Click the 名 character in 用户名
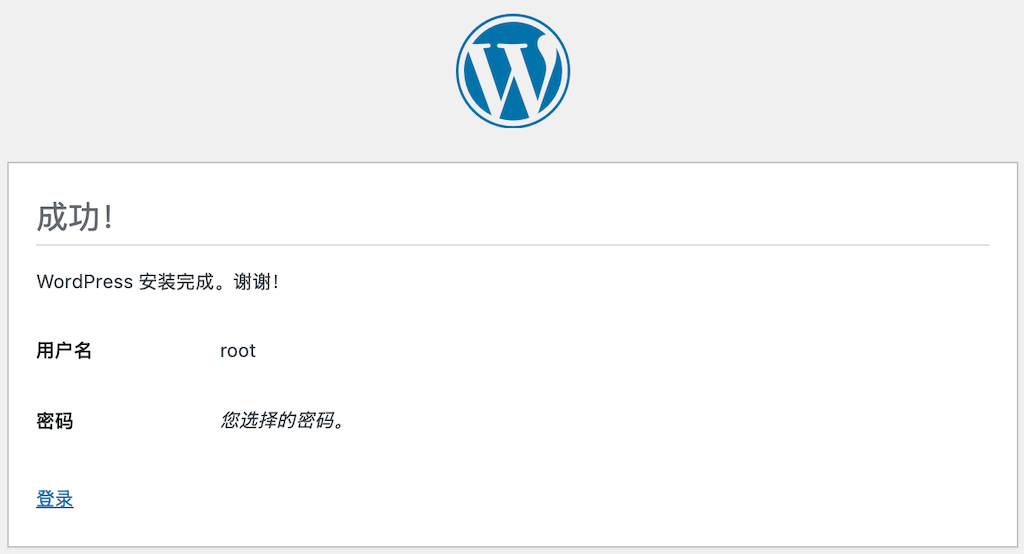Screen dimensions: 1024x554 (x=83, y=351)
